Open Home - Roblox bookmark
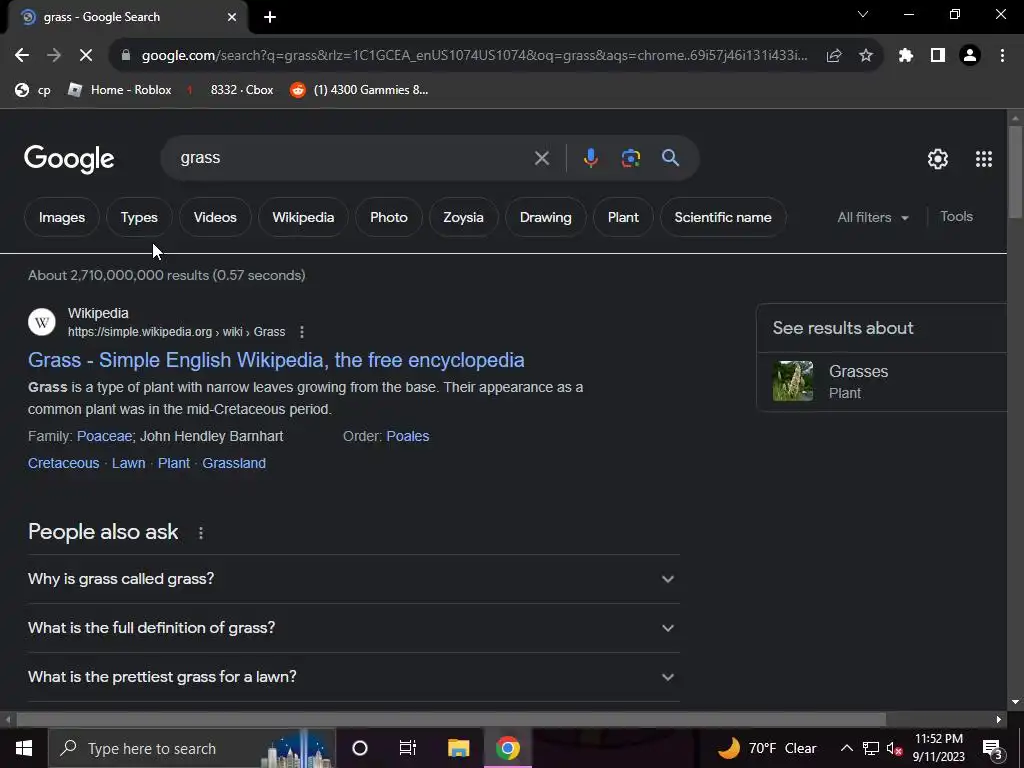1024x768 pixels. [x=120, y=90]
